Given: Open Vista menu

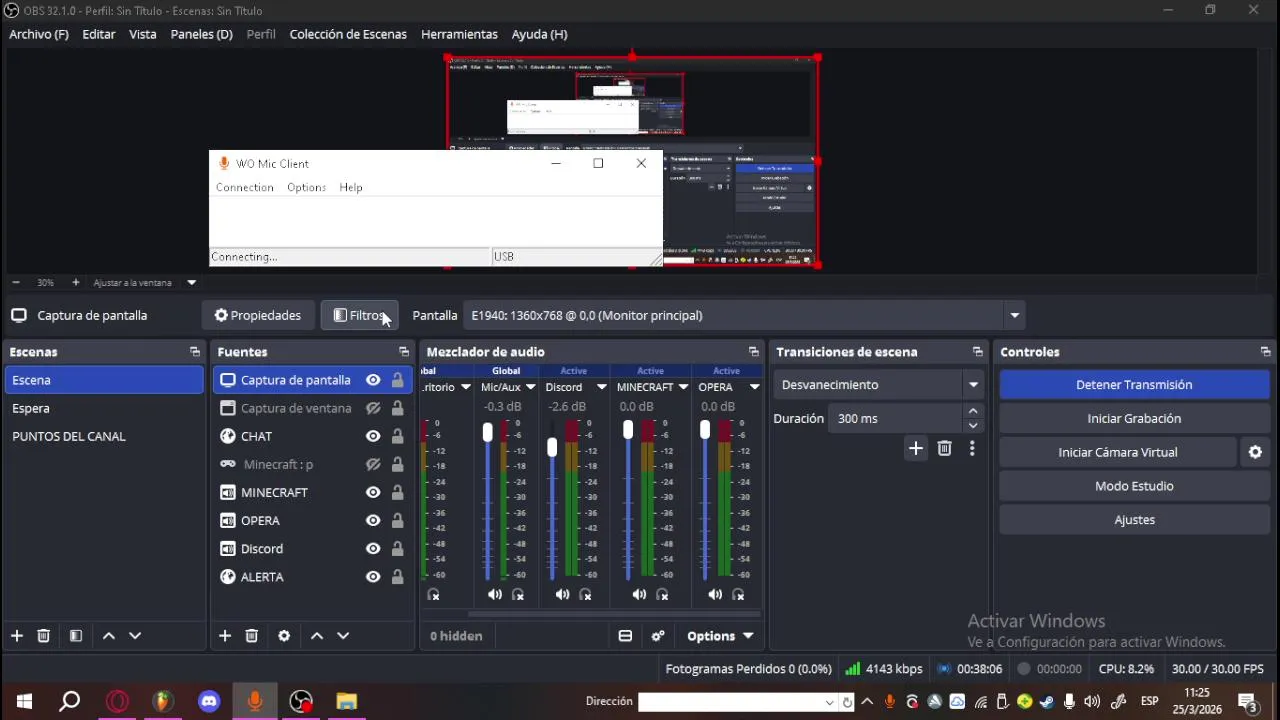Looking at the screenshot, I should 143,34.
